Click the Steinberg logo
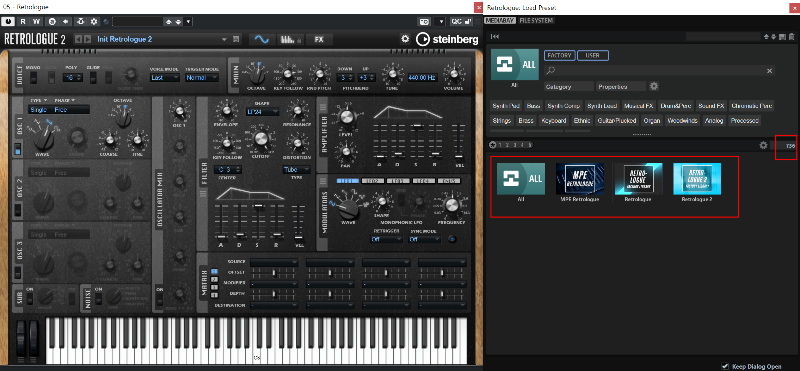Viewport: 800px width, 371px height. click(x=447, y=39)
